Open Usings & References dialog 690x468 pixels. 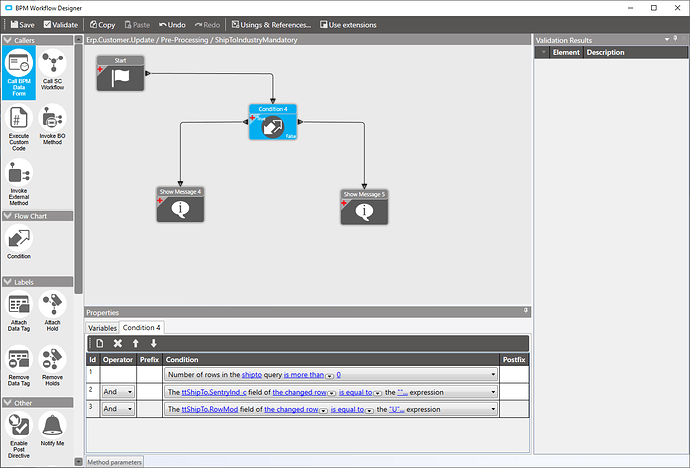271,25
